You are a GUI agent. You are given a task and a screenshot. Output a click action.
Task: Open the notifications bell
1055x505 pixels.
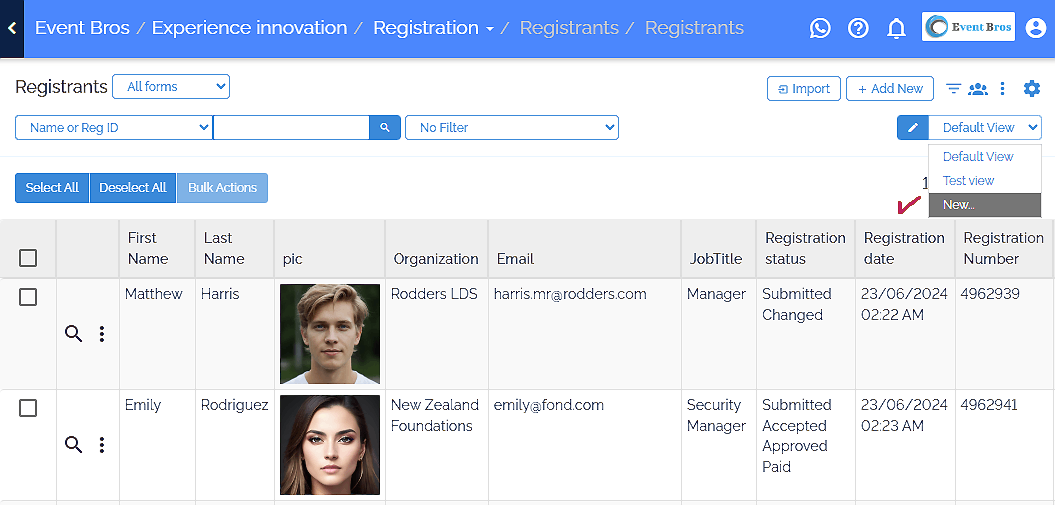pos(897,28)
